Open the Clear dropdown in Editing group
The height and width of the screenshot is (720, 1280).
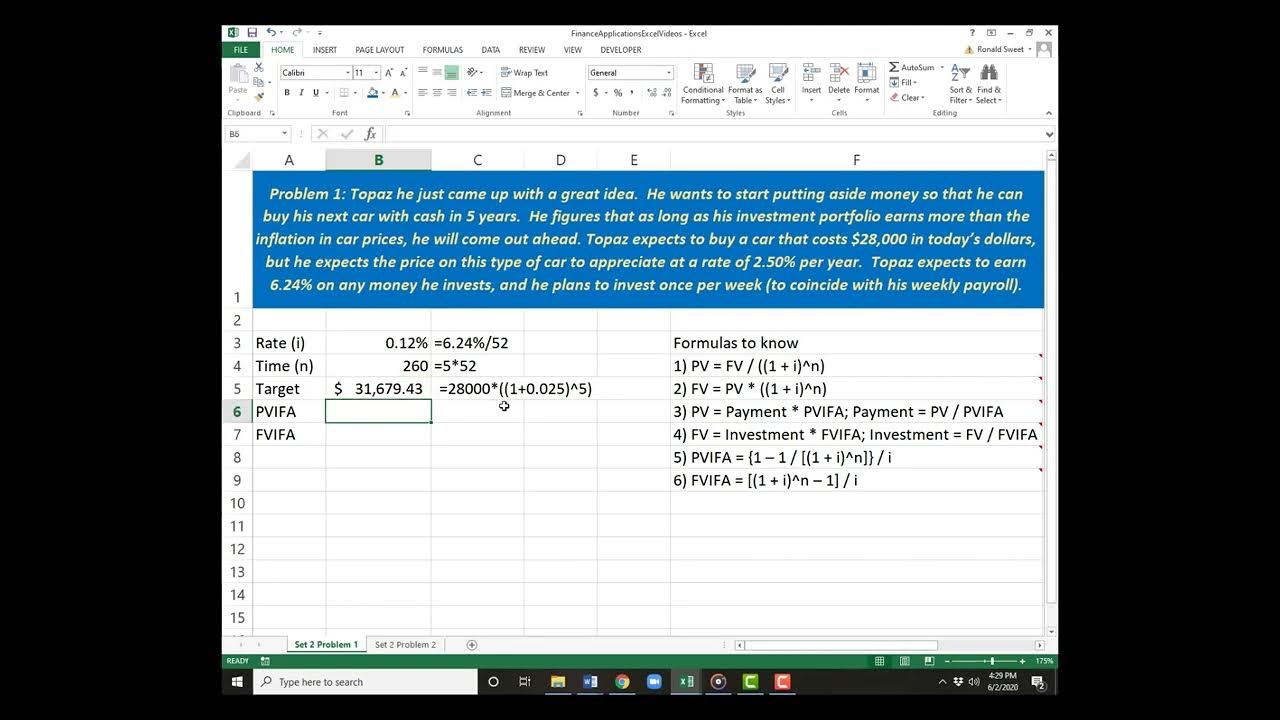point(908,97)
